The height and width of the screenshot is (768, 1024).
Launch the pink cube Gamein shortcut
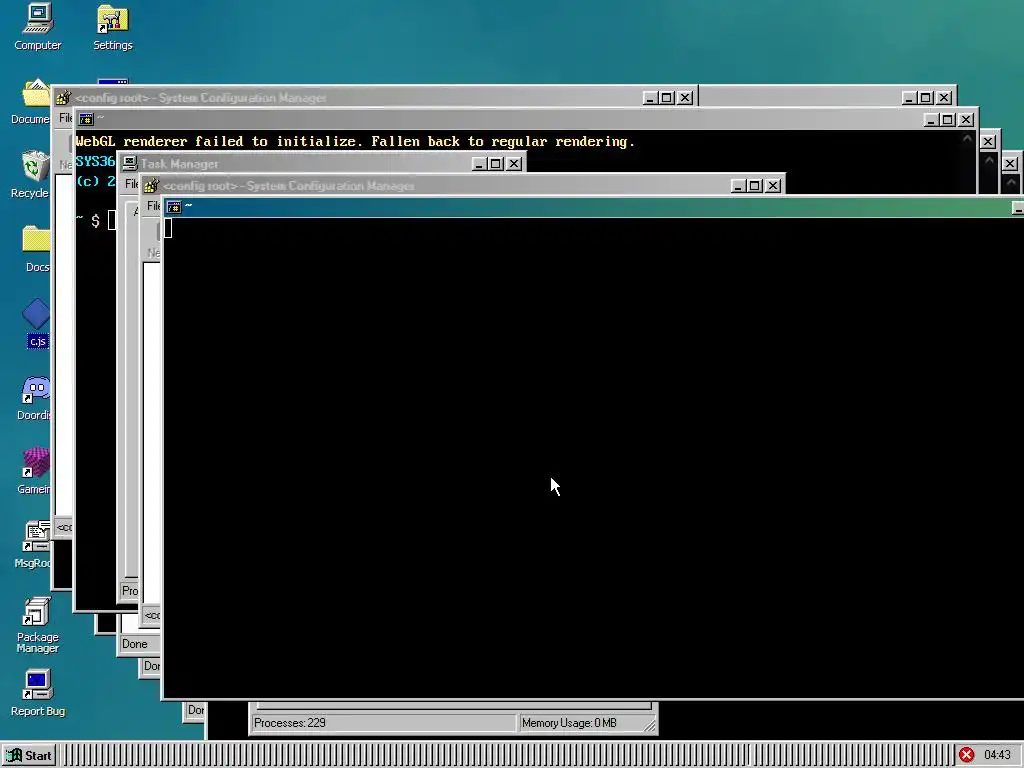point(35,472)
